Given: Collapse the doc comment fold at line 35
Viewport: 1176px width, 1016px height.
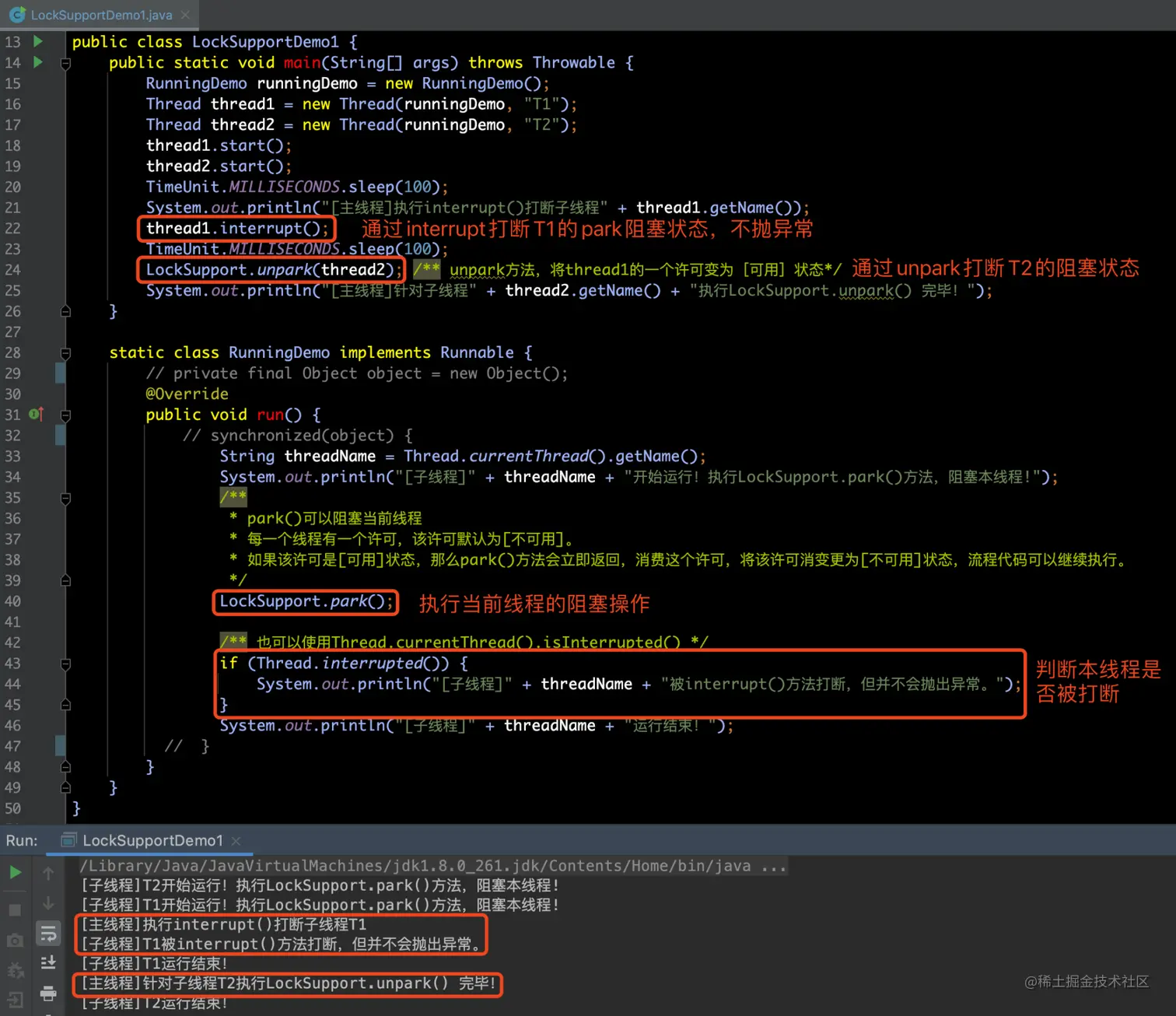Looking at the screenshot, I should 65,498.
